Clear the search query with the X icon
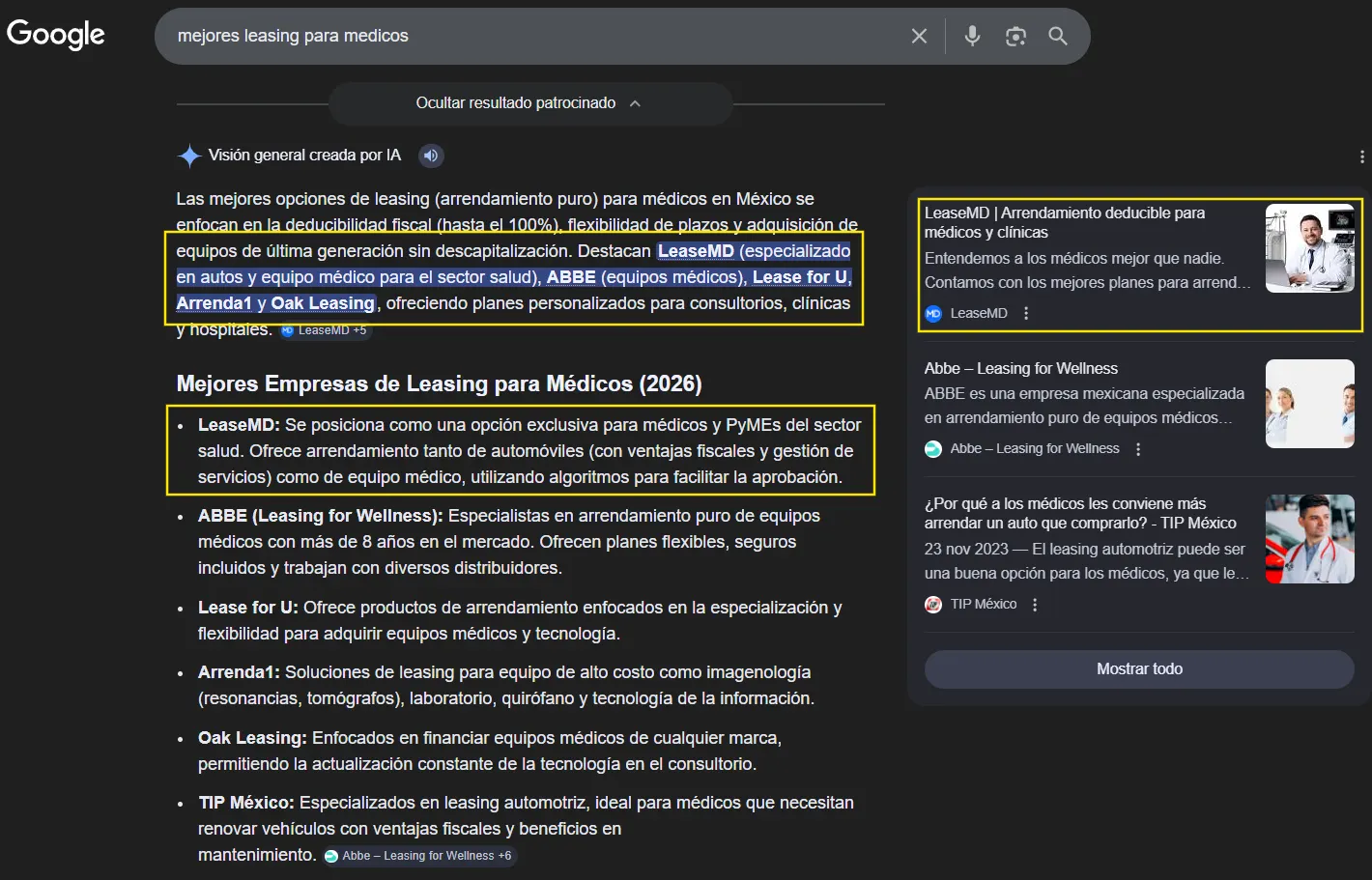1372x880 pixels. [x=919, y=36]
